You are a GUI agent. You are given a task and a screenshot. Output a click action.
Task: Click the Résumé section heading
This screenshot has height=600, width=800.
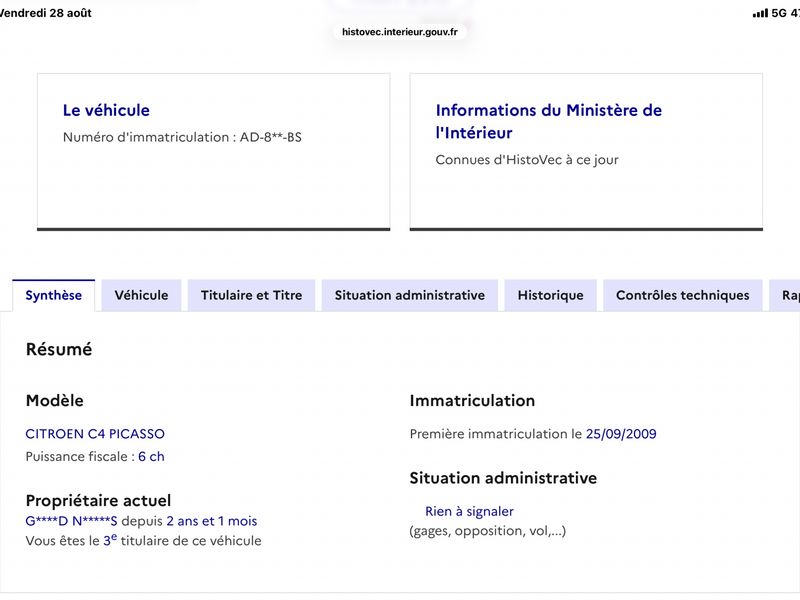(59, 349)
